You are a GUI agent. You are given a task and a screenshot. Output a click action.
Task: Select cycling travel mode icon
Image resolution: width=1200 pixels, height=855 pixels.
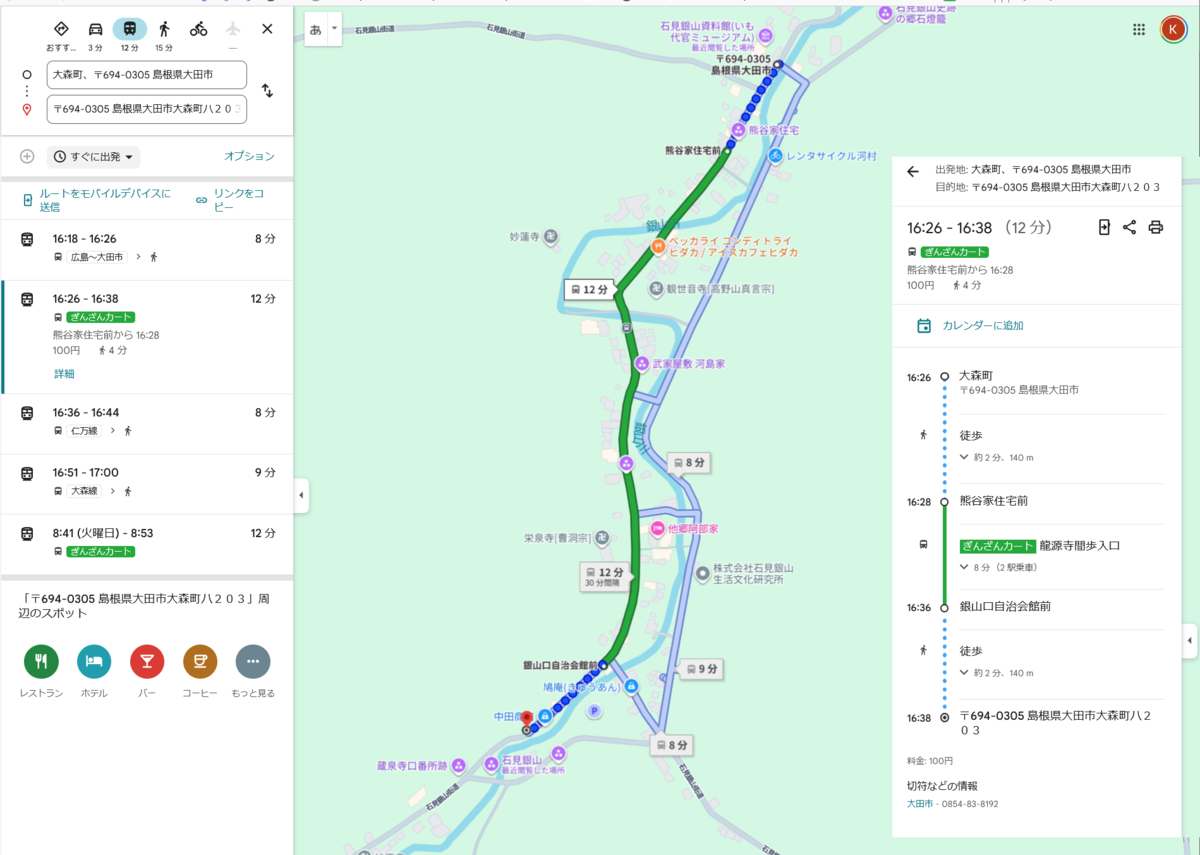click(199, 29)
